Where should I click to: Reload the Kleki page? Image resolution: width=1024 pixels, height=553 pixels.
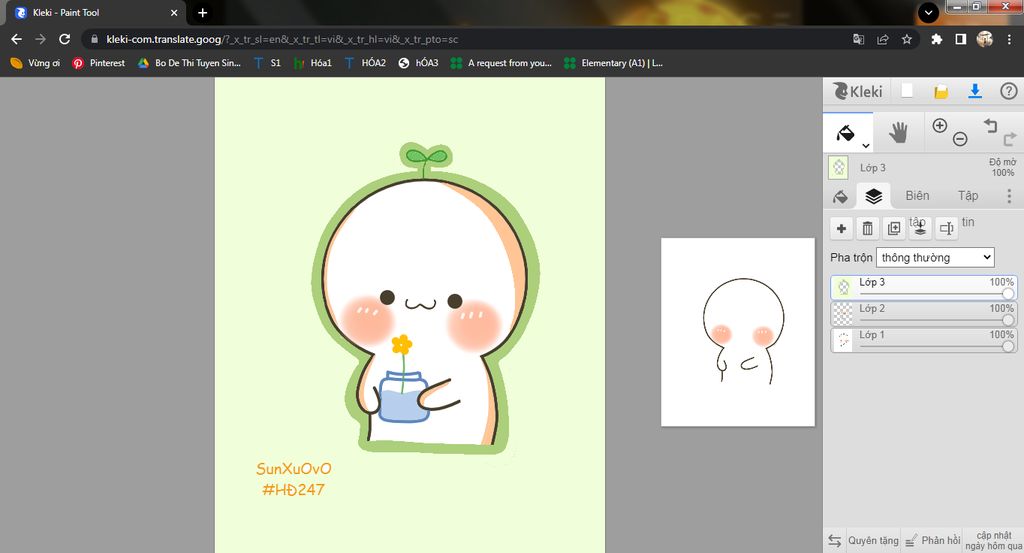pyautogui.click(x=65, y=39)
